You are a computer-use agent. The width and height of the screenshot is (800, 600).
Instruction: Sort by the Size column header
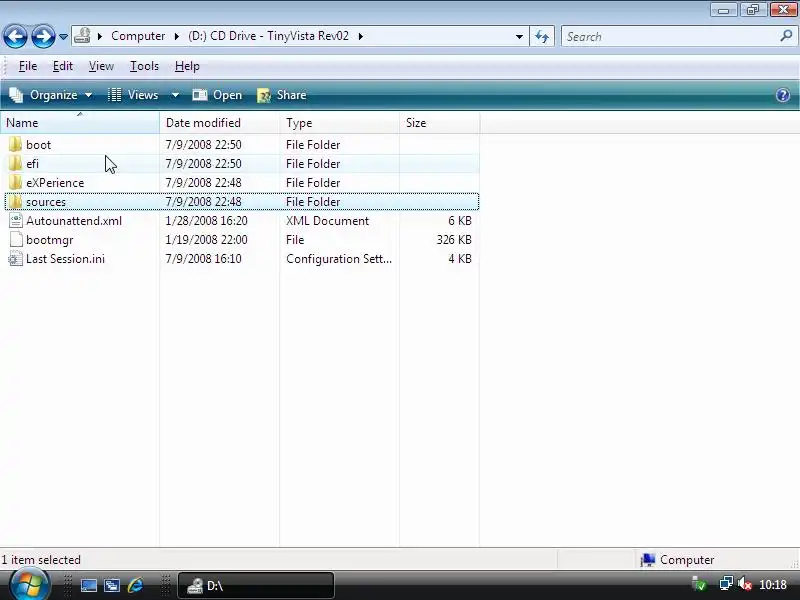point(439,123)
